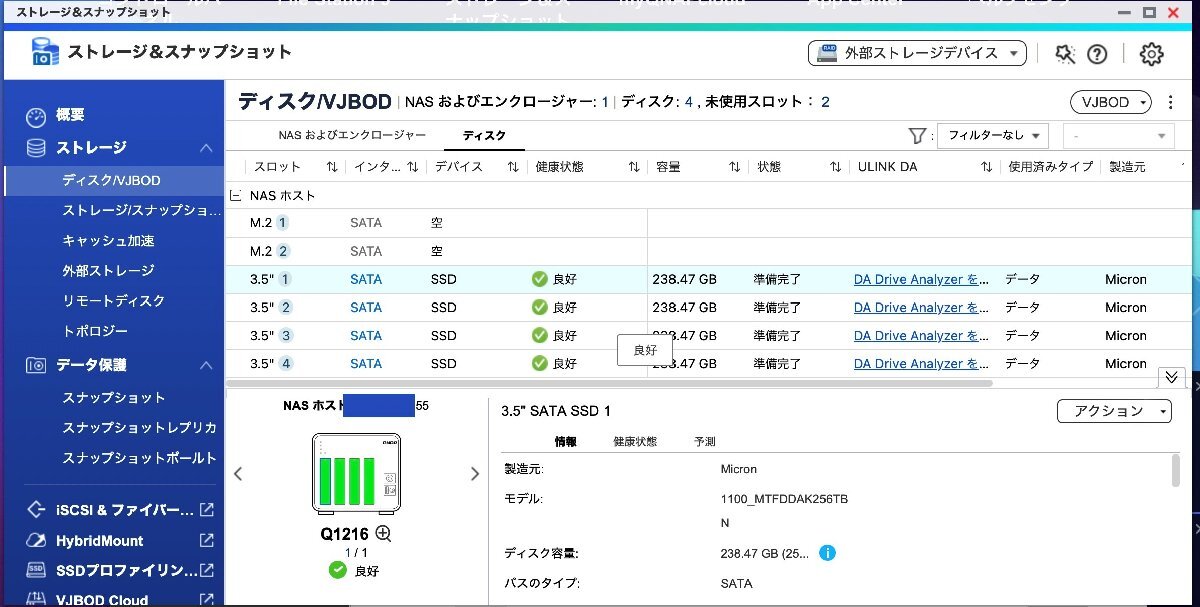Collapse the Data Protection sidebar section
The height and width of the screenshot is (607, 1200).
(206, 365)
